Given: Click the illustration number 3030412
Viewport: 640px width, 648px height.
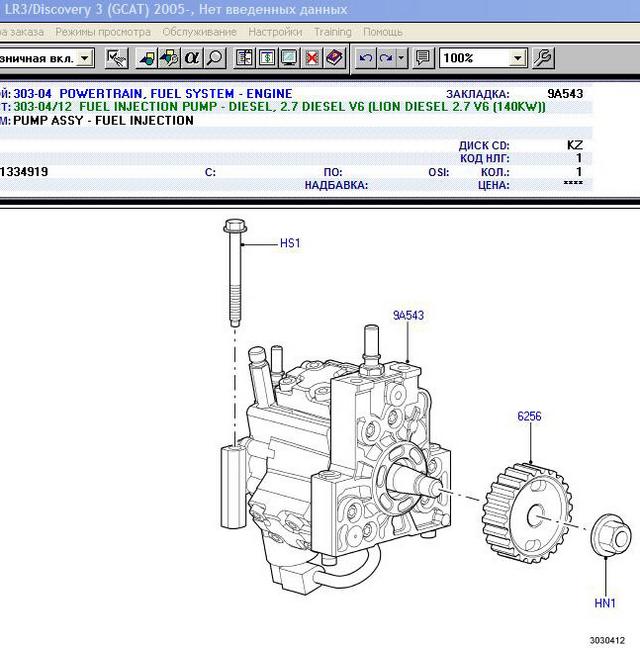Looking at the screenshot, I should pos(607,640).
